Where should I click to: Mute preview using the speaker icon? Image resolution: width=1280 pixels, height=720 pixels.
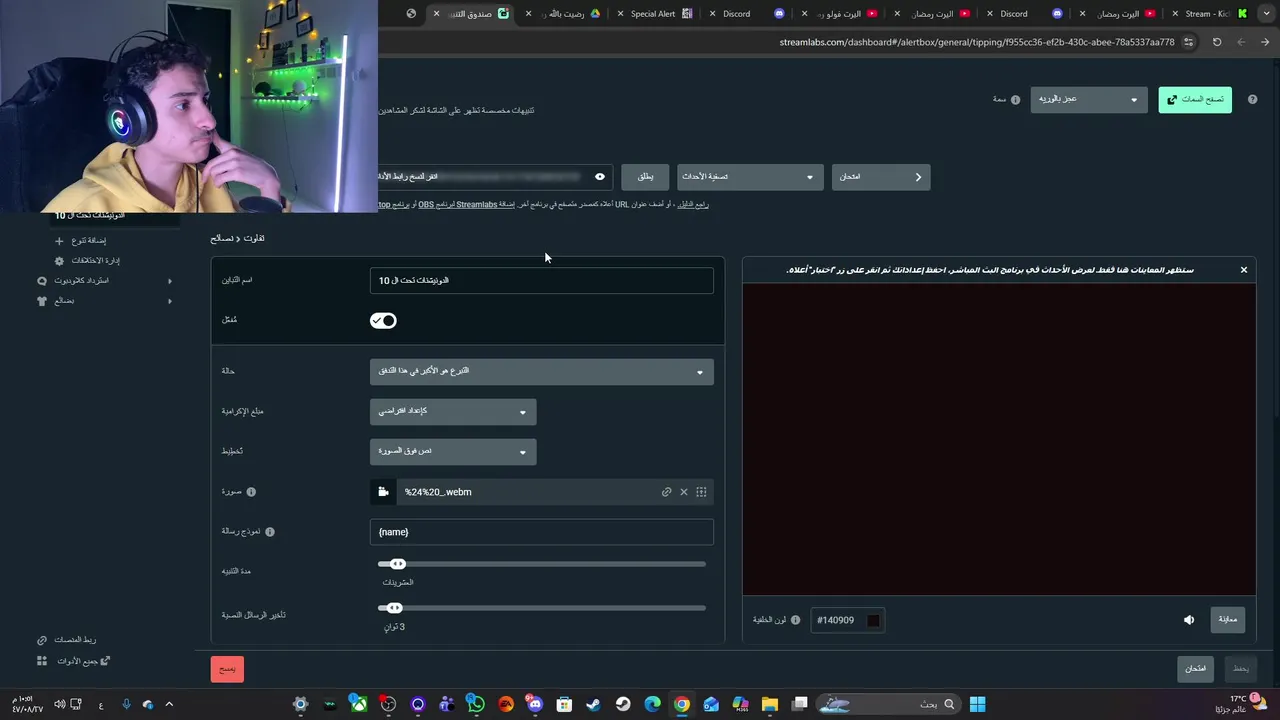click(1189, 620)
